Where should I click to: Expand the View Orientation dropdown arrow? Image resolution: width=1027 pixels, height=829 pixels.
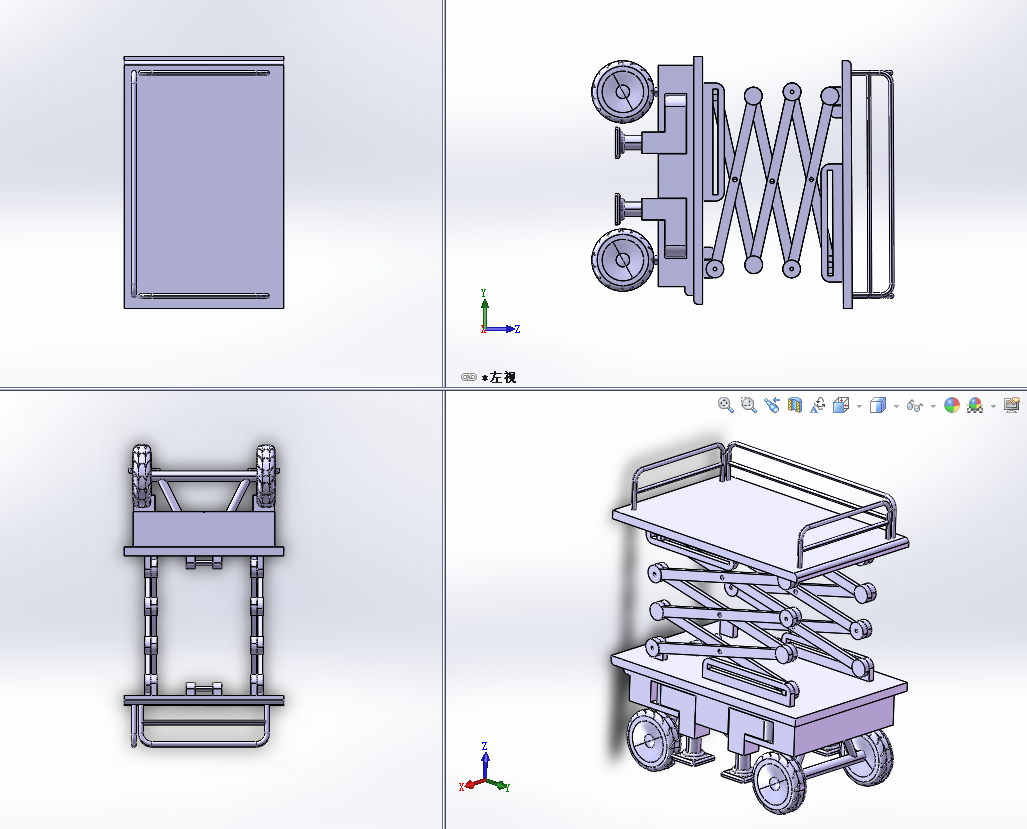(859, 407)
